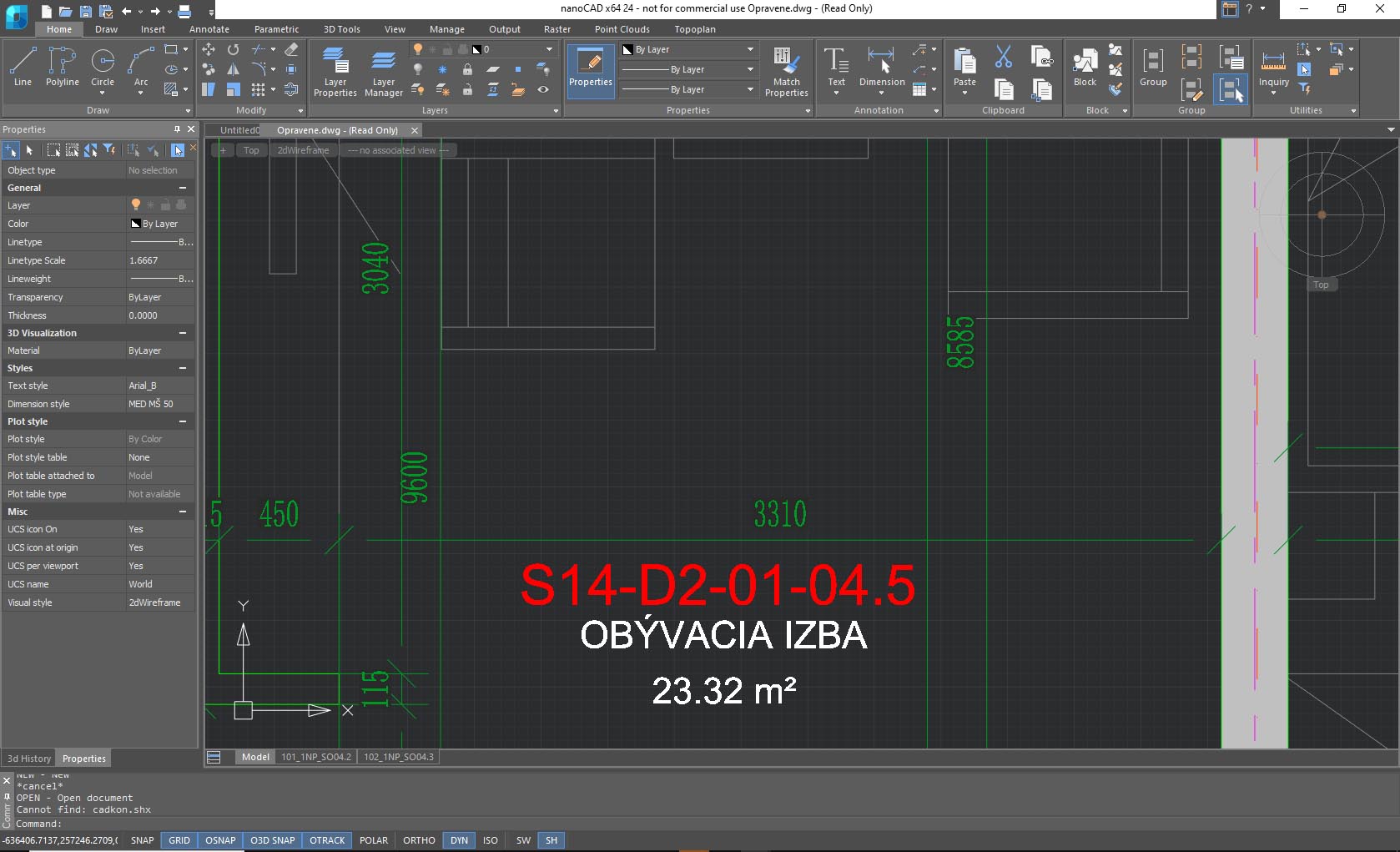Click the Top view label button
Screen dimensions: 1400x852
[251, 150]
